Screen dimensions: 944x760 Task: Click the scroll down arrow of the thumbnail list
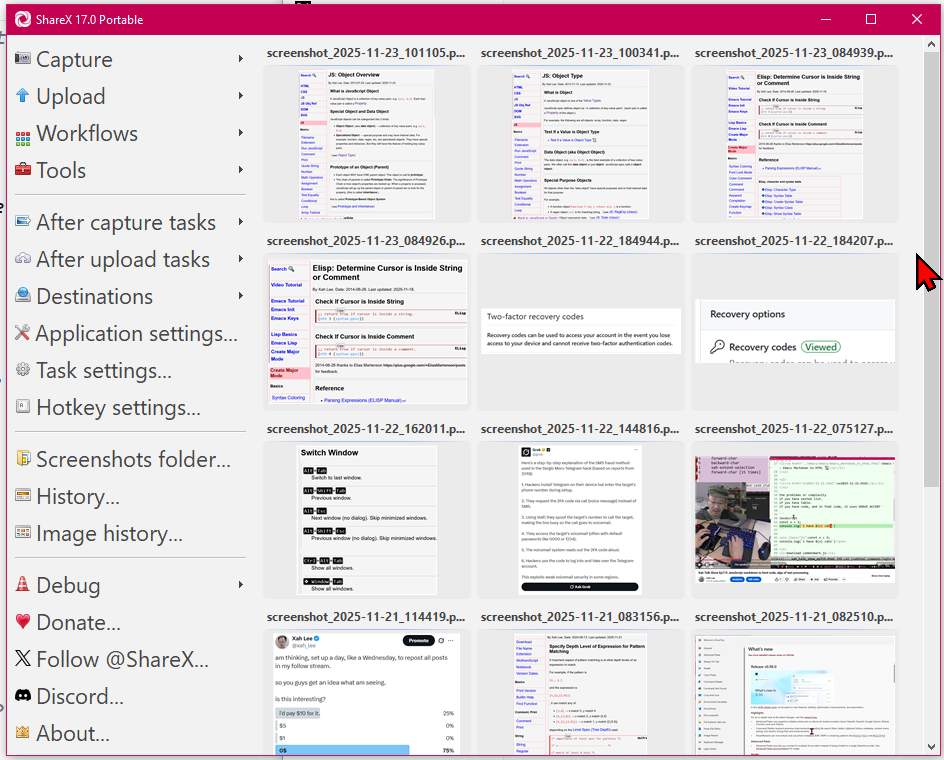tap(931, 746)
